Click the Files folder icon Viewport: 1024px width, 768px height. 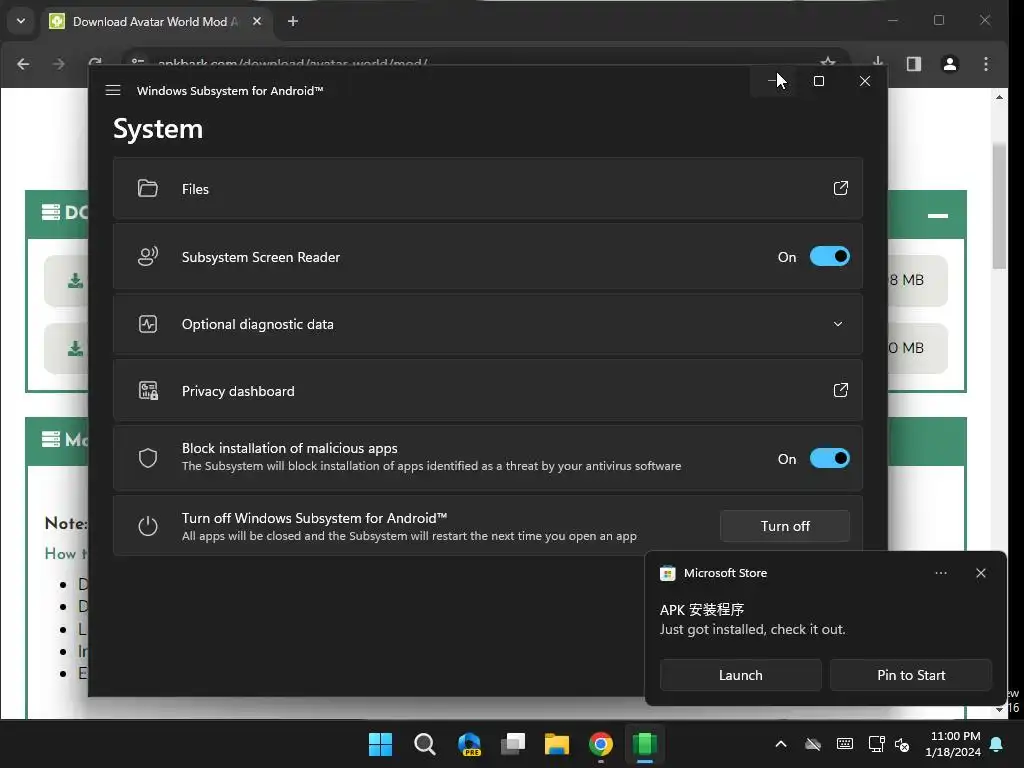(148, 189)
